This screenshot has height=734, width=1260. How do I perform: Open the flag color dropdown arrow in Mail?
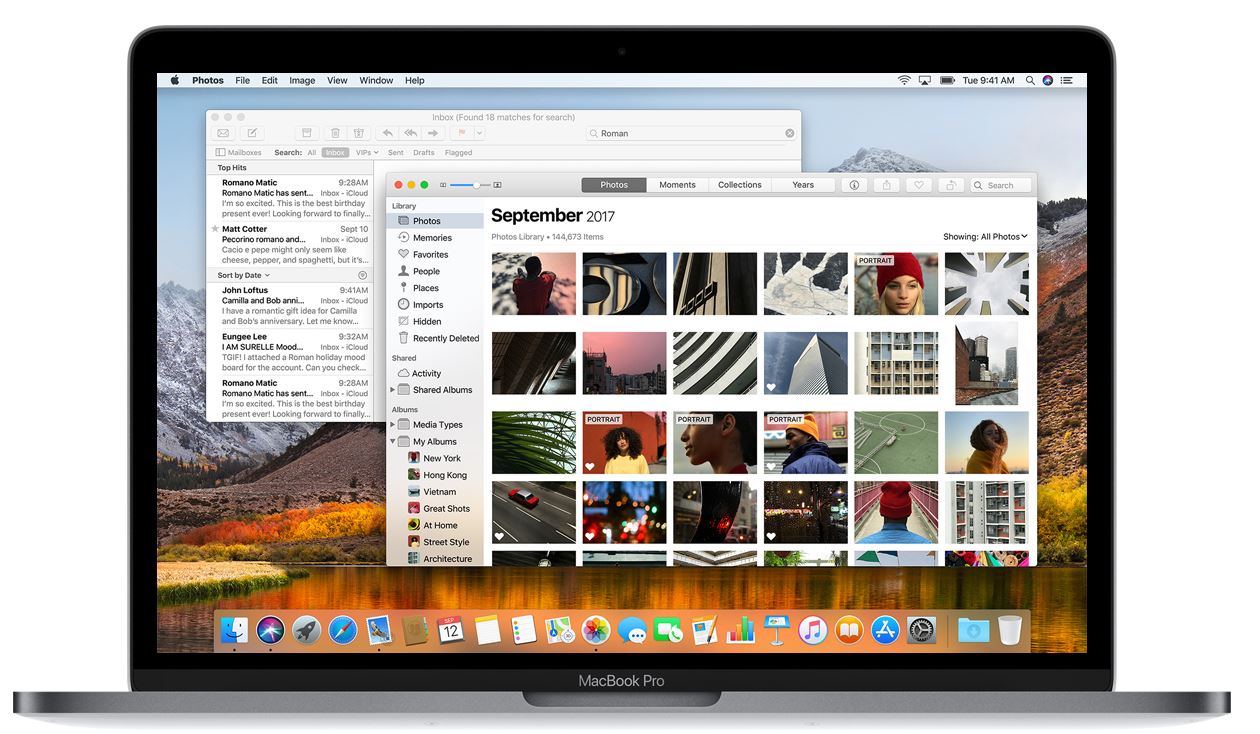click(480, 133)
